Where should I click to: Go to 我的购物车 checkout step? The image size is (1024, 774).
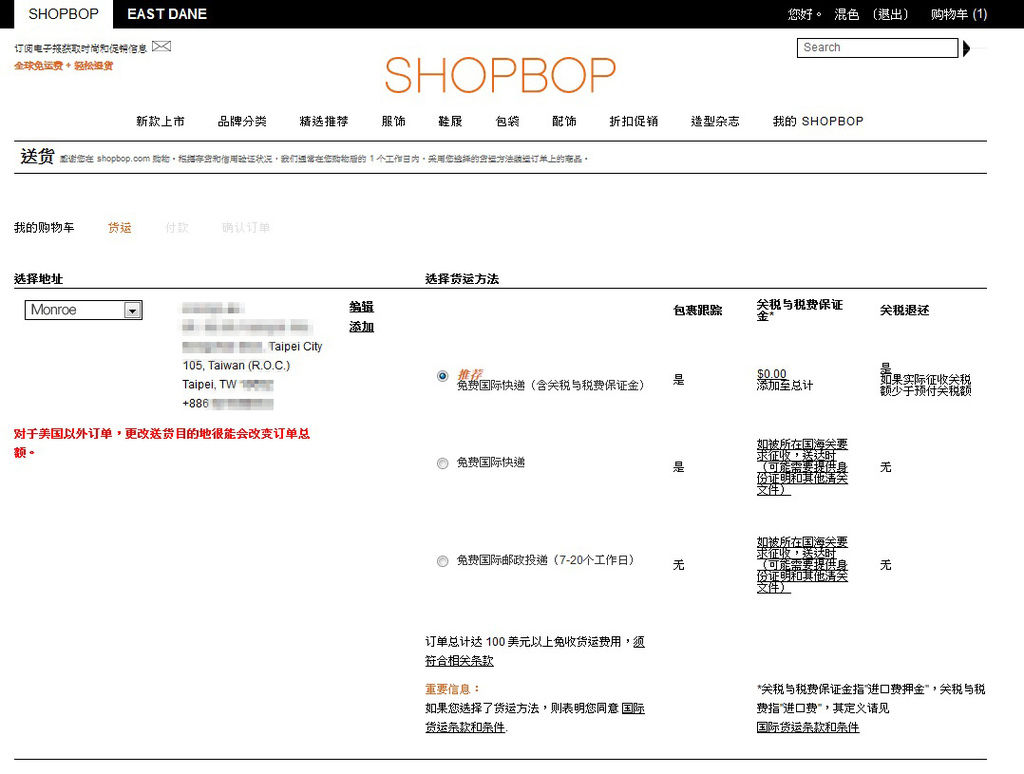[44, 227]
